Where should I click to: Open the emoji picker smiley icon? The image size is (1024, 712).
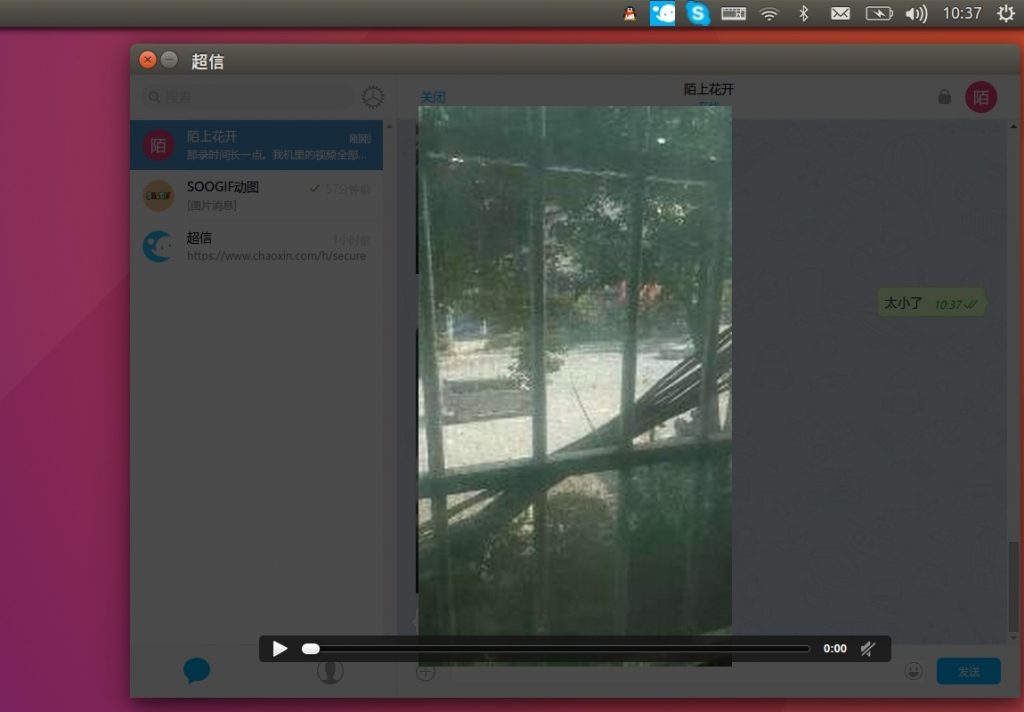pyautogui.click(x=913, y=671)
